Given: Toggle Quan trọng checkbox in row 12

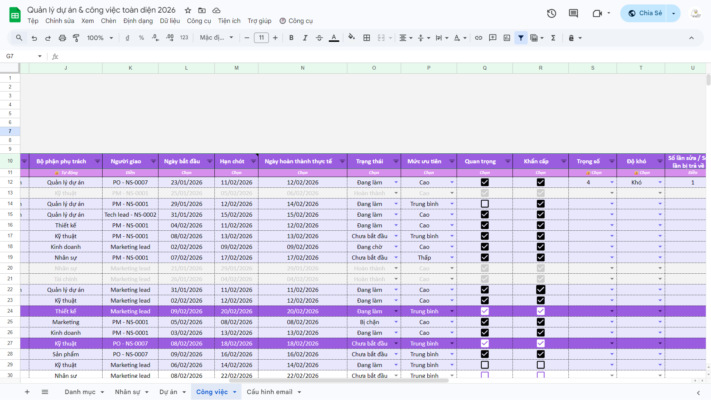Looking at the screenshot, I should pos(485,183).
